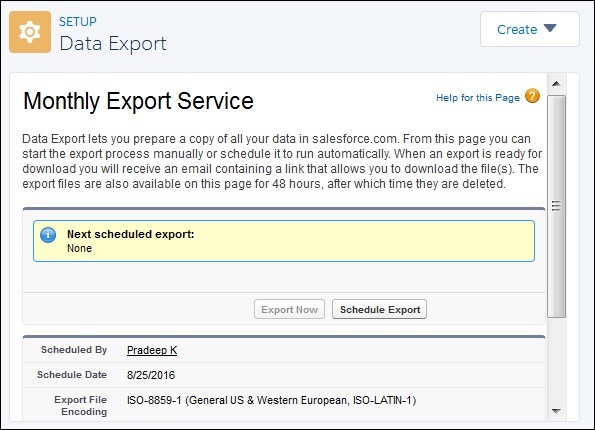Click the Scheduled By field label

74,350
